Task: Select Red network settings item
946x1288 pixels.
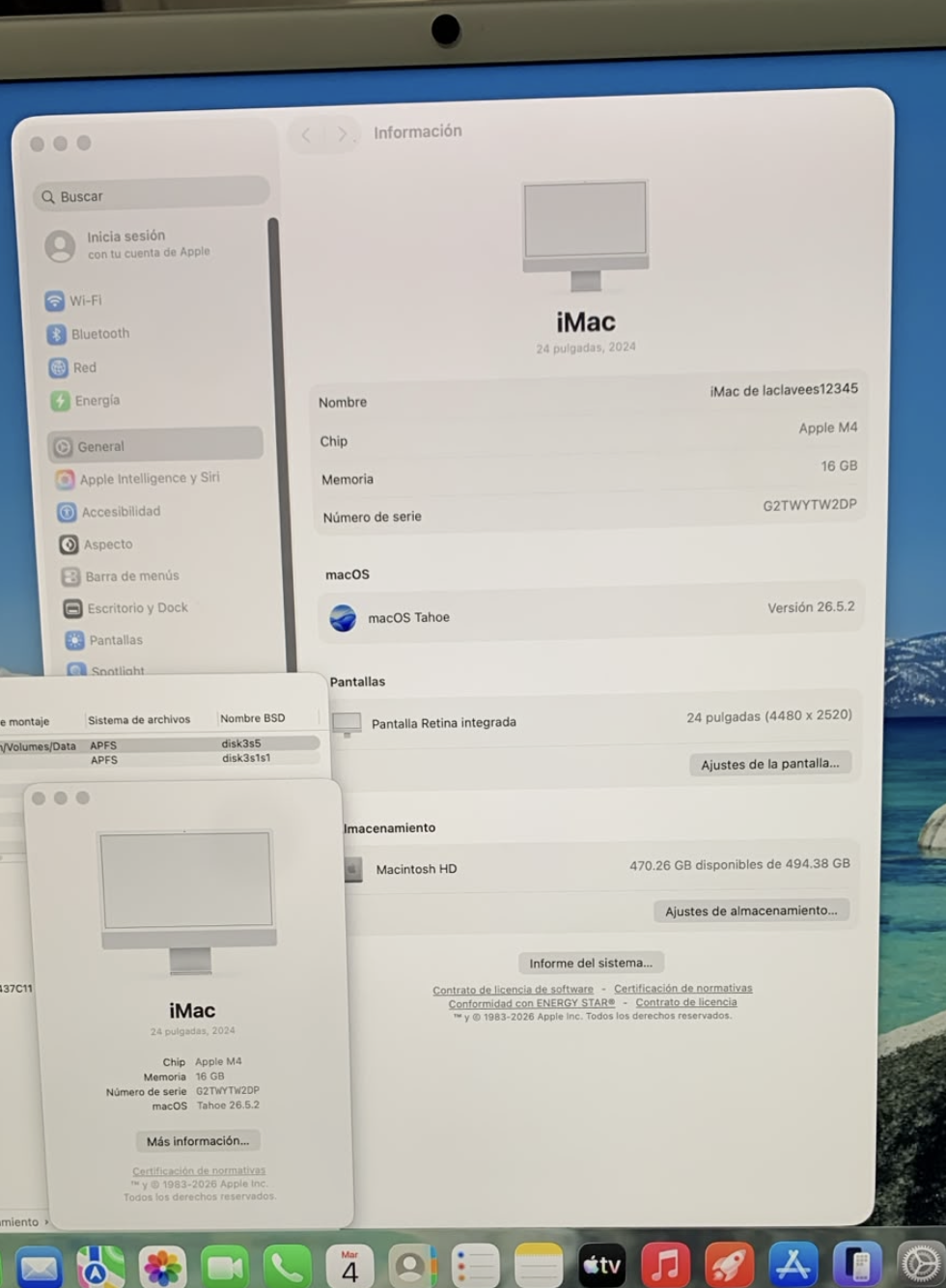Action: tap(73, 367)
